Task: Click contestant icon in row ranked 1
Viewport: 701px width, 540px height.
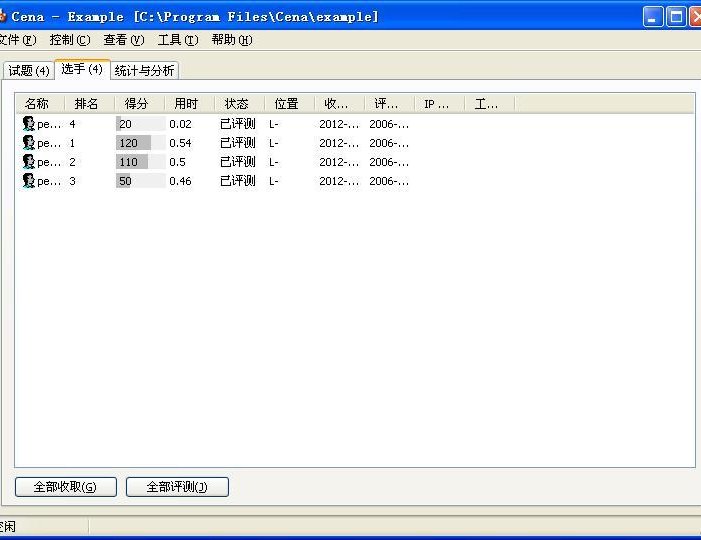Action: (29, 143)
